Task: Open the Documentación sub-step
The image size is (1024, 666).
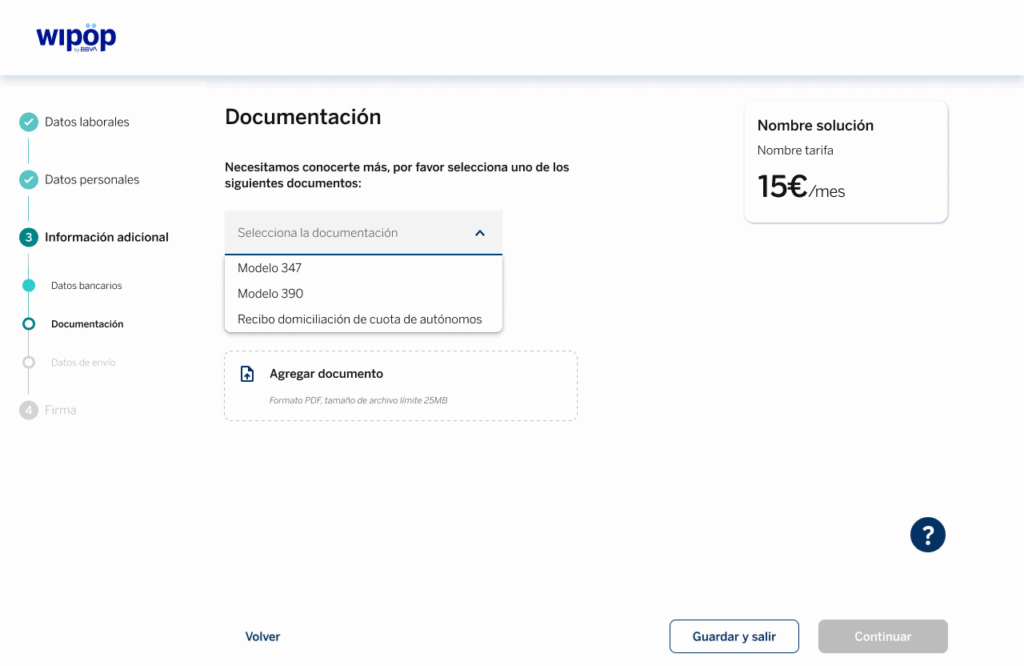Action: [x=87, y=324]
